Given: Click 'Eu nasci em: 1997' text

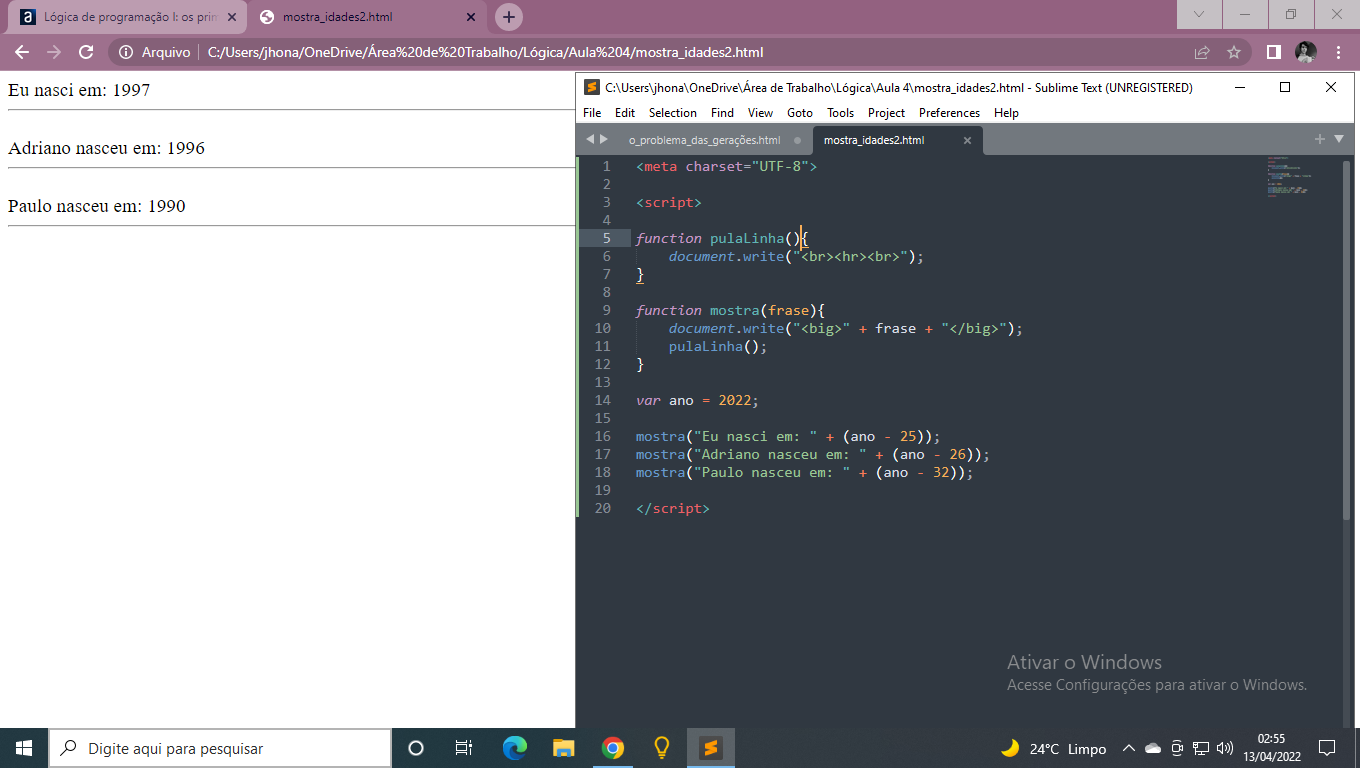Looking at the screenshot, I should point(79,90).
